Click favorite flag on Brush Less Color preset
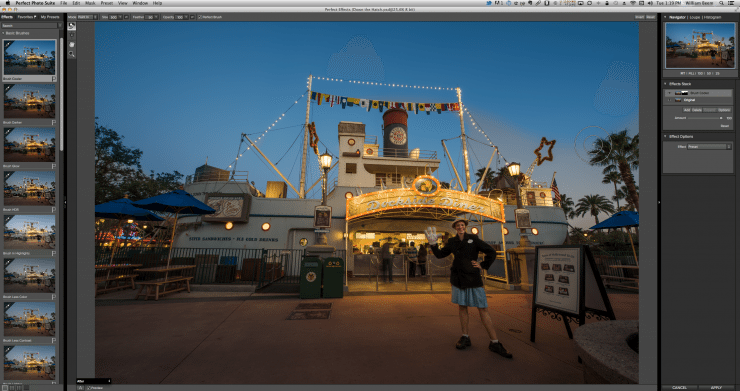The image size is (740, 391). pyautogui.click(x=54, y=297)
